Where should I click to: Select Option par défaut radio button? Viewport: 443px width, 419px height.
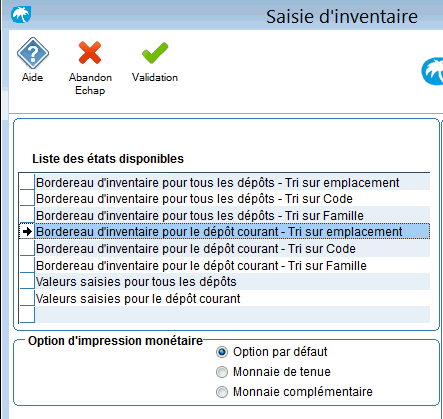pyautogui.click(x=222, y=352)
